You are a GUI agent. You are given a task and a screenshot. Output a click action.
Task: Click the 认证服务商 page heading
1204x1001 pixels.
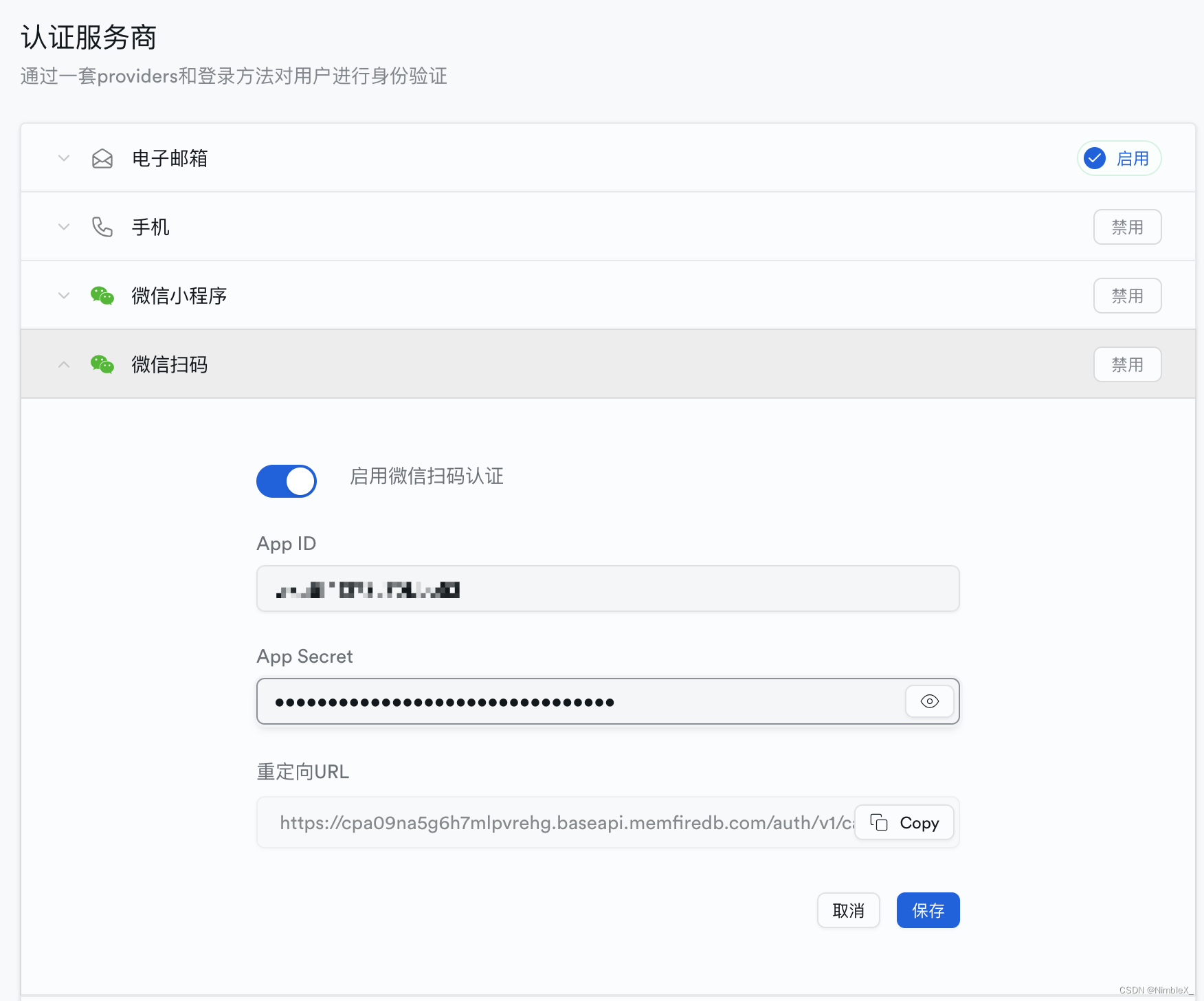pos(89,37)
